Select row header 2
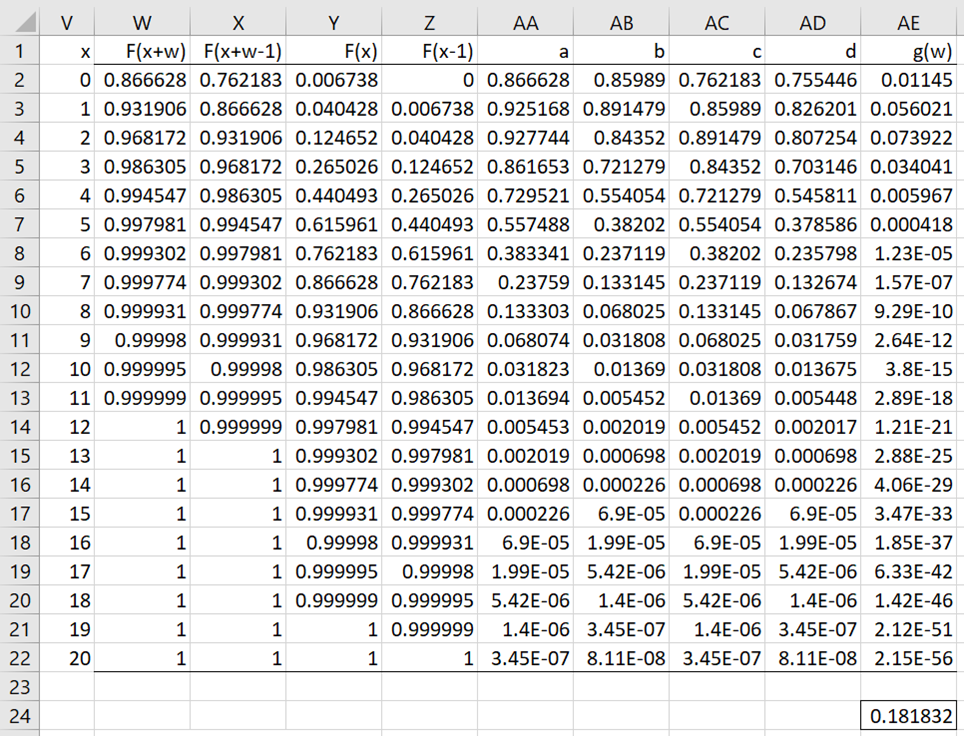This screenshot has height=736, width=964. coord(20,80)
